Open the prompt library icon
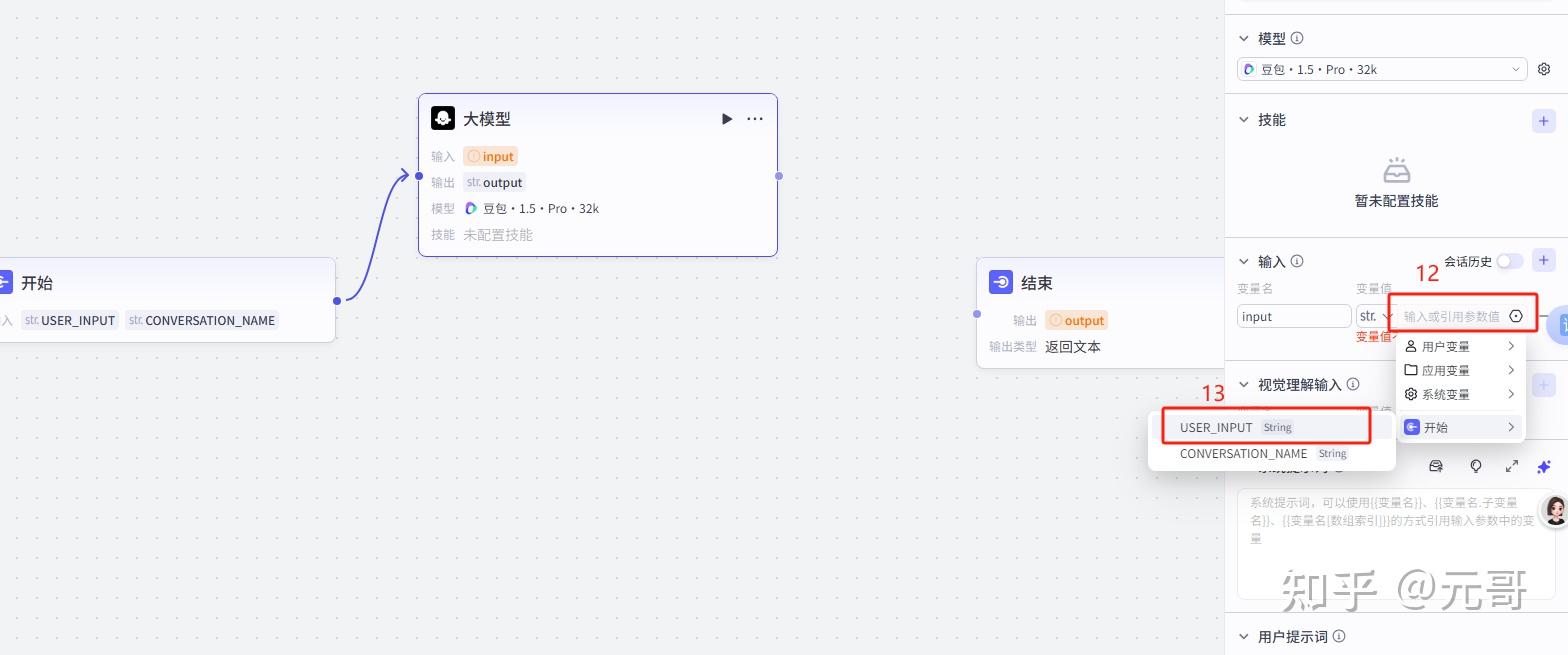Image resolution: width=1568 pixels, height=655 pixels. click(1436, 466)
